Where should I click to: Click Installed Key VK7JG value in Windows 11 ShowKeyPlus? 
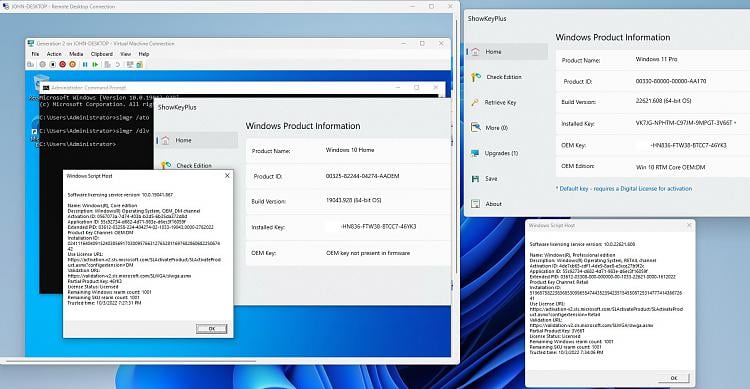(x=686, y=123)
